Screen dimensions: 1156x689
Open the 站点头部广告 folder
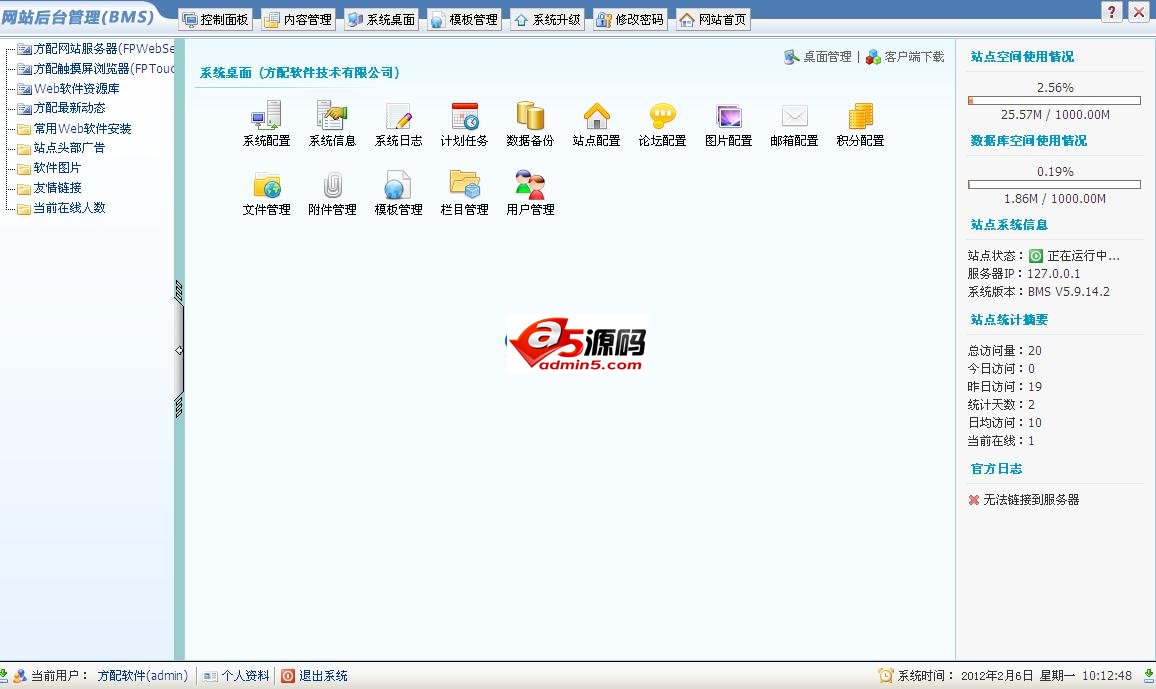62,148
